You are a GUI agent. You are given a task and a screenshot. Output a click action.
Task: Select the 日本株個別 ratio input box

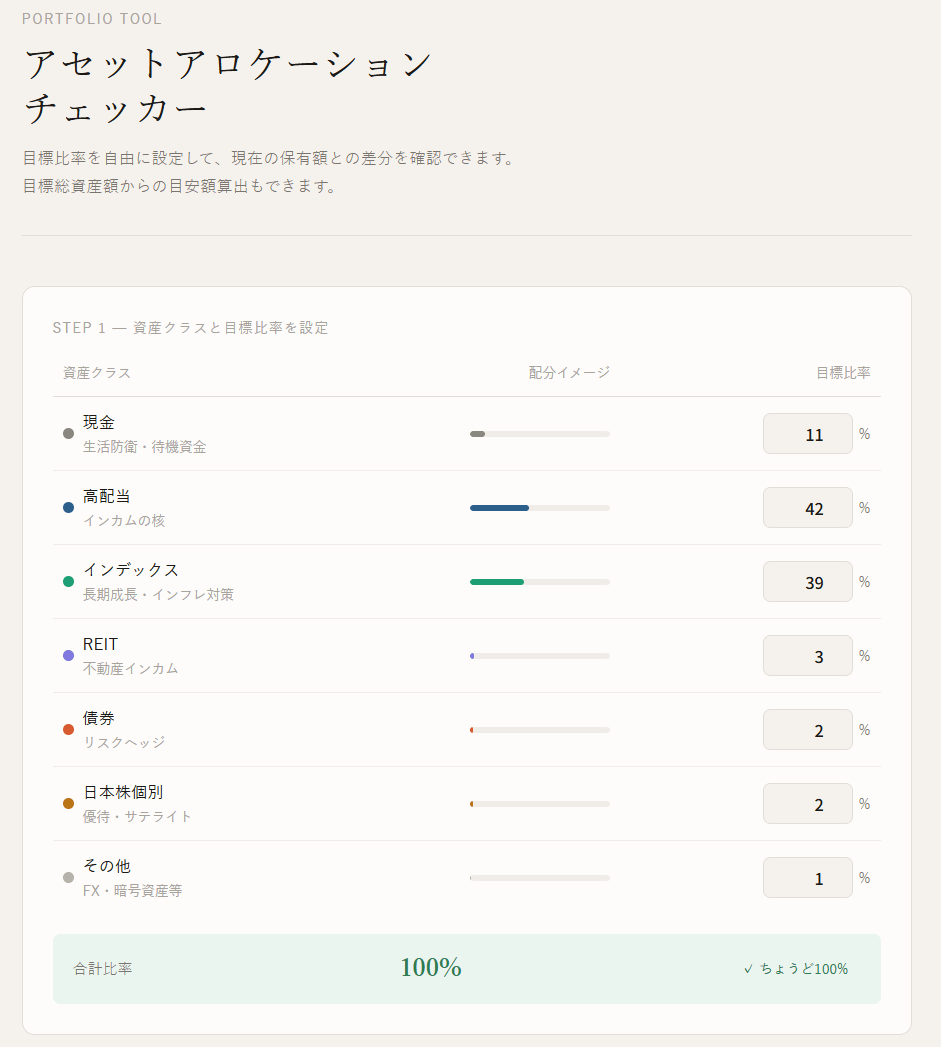pyautogui.click(x=807, y=804)
